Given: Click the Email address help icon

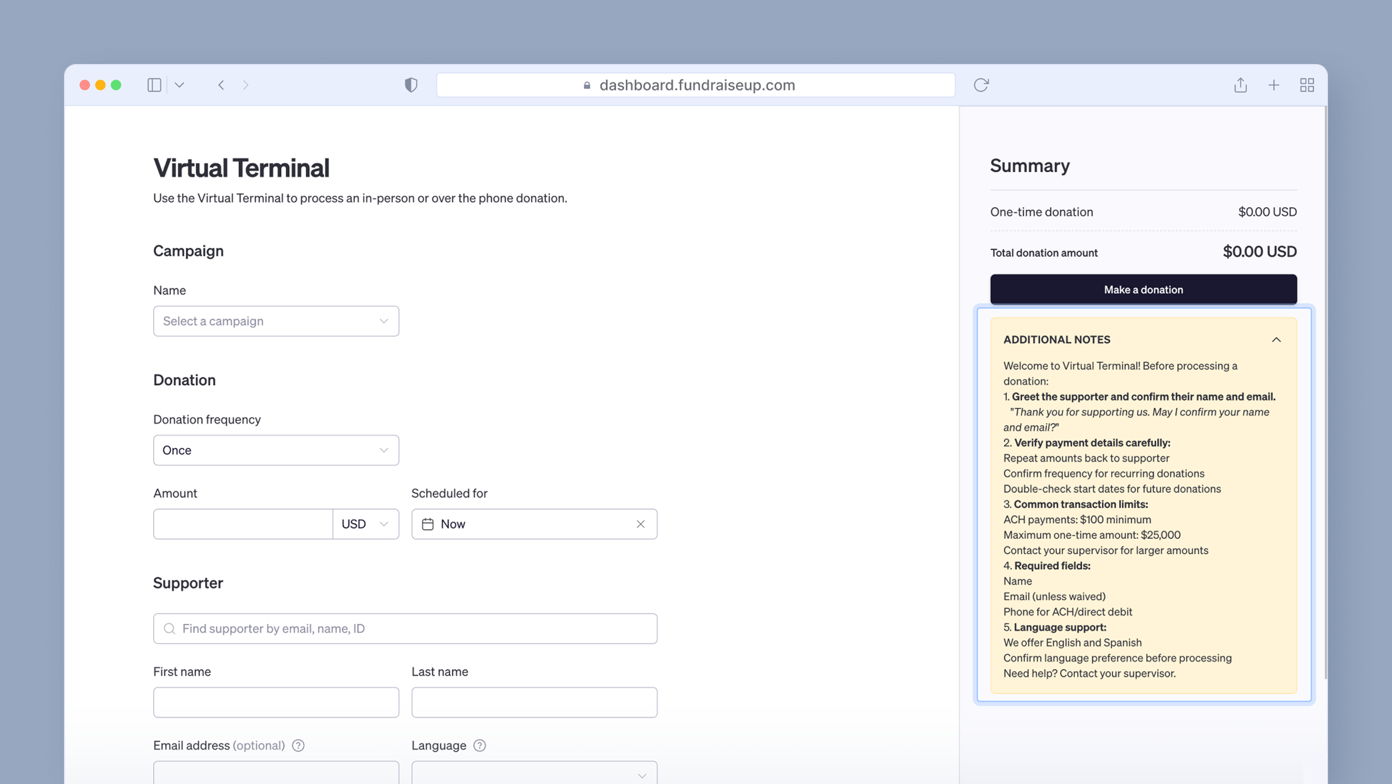Looking at the screenshot, I should pyautogui.click(x=298, y=745).
